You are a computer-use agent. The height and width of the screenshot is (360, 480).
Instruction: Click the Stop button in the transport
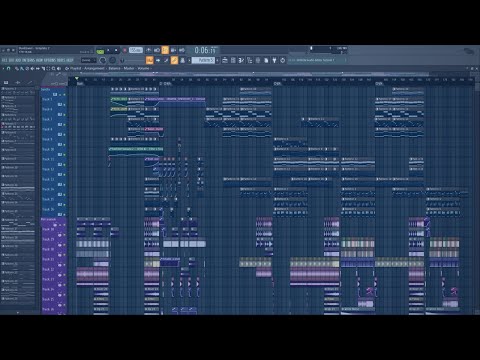click(x=116, y=51)
